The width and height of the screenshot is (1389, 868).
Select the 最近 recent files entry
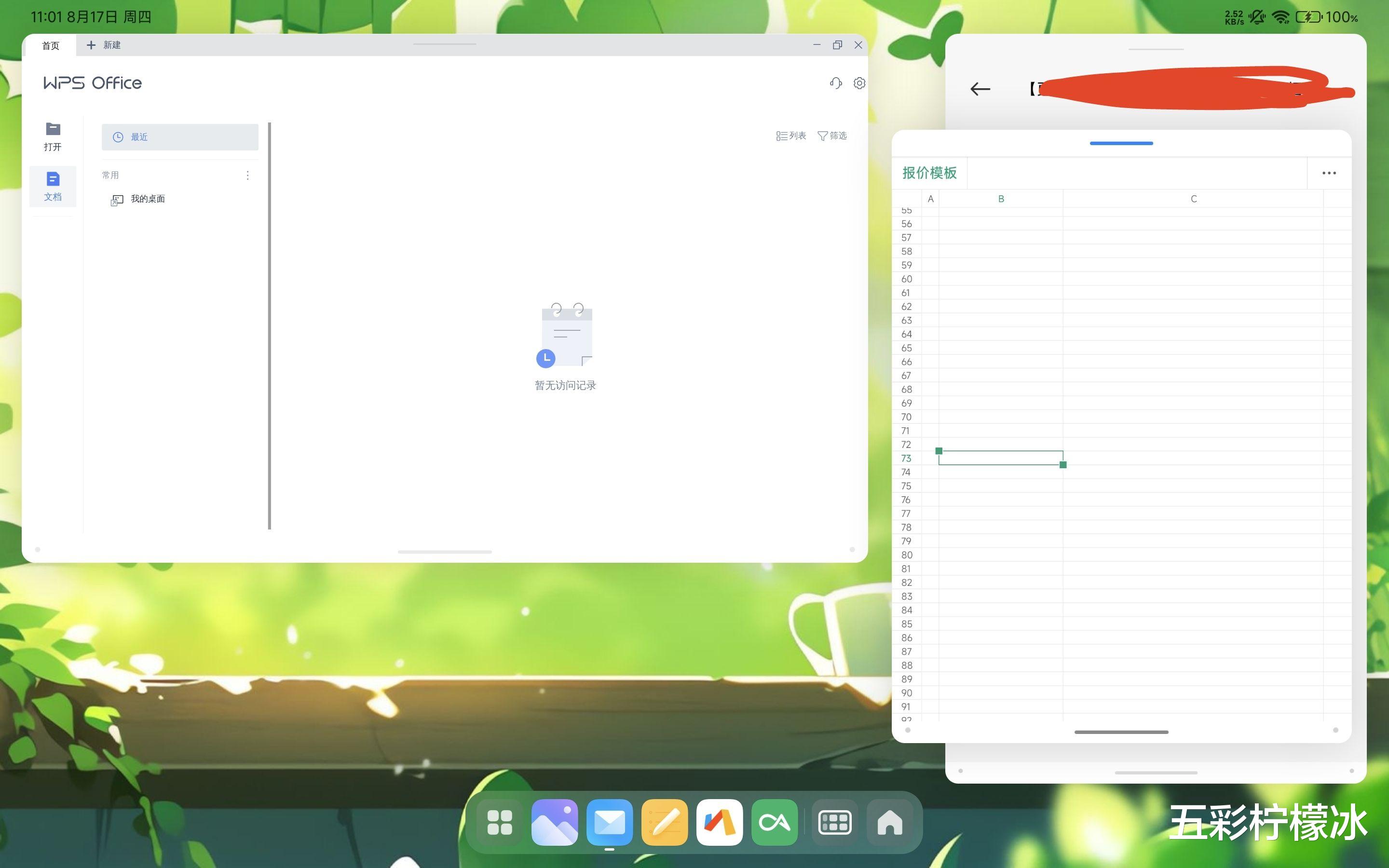click(179, 136)
